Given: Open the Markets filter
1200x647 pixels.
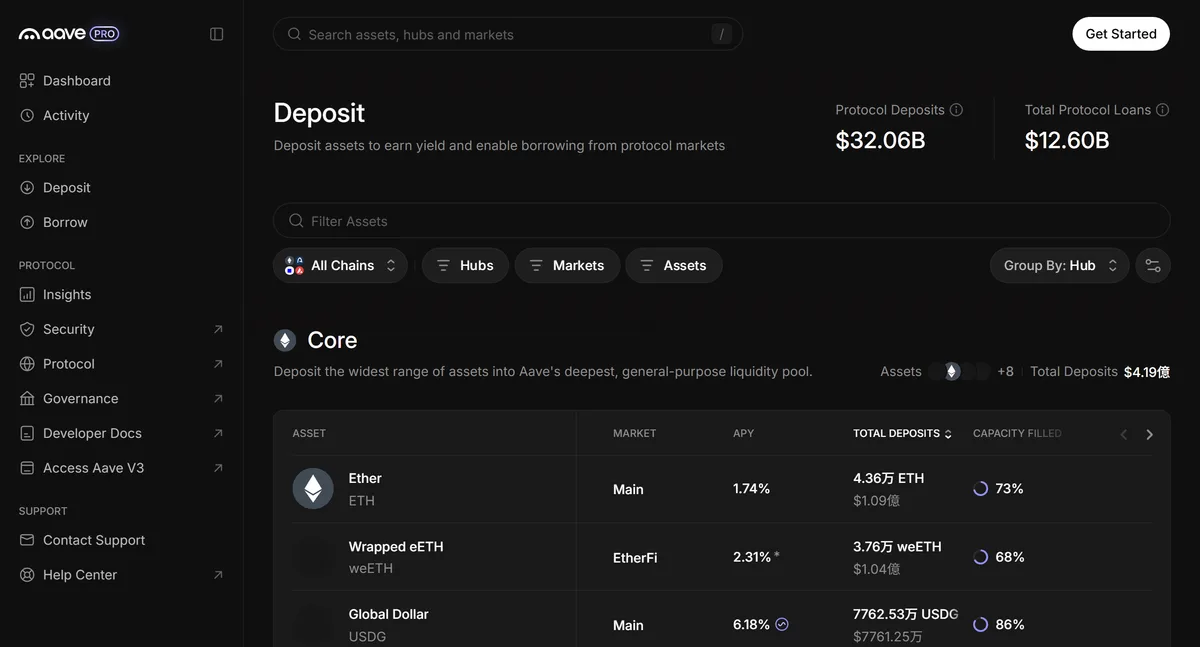Looking at the screenshot, I should tap(567, 265).
